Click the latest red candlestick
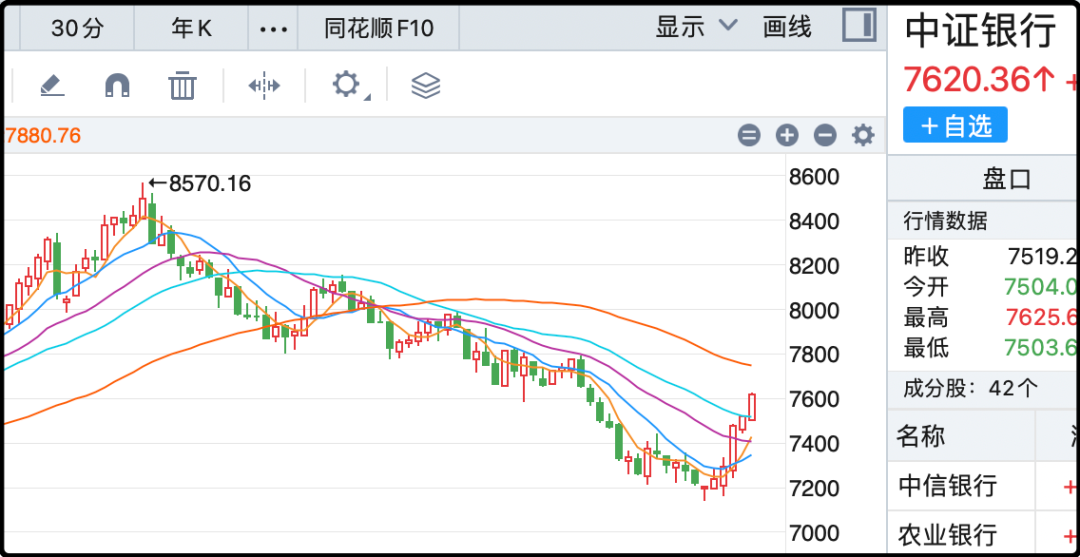The width and height of the screenshot is (1080, 557). pyautogui.click(x=751, y=407)
